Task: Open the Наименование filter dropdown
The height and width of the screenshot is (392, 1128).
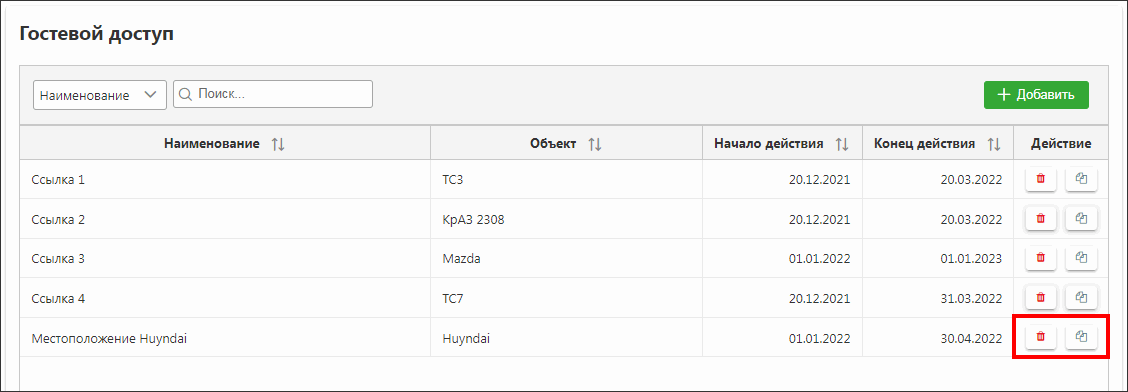Action: (x=100, y=95)
